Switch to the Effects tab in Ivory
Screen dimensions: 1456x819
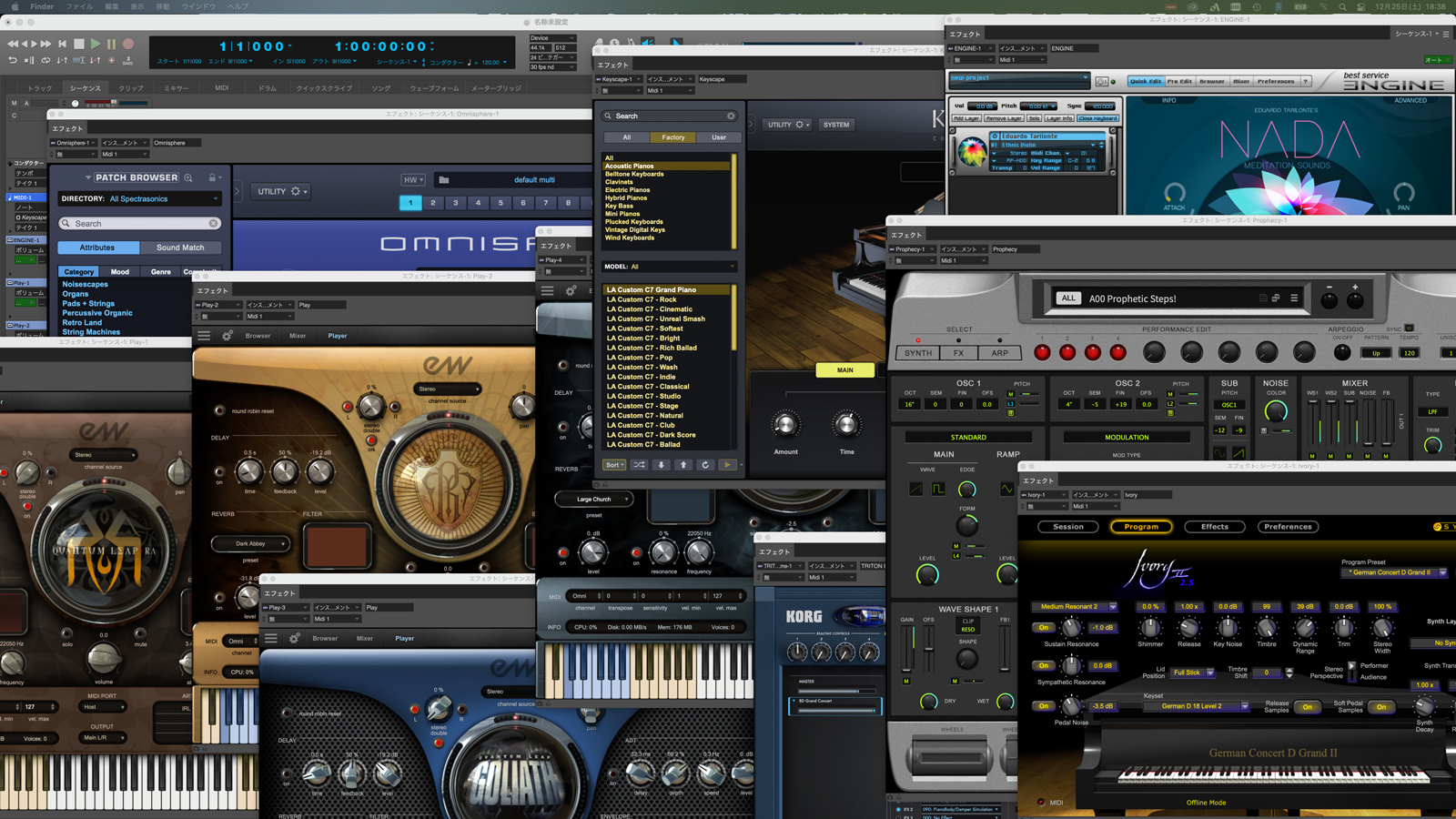[x=1214, y=527]
